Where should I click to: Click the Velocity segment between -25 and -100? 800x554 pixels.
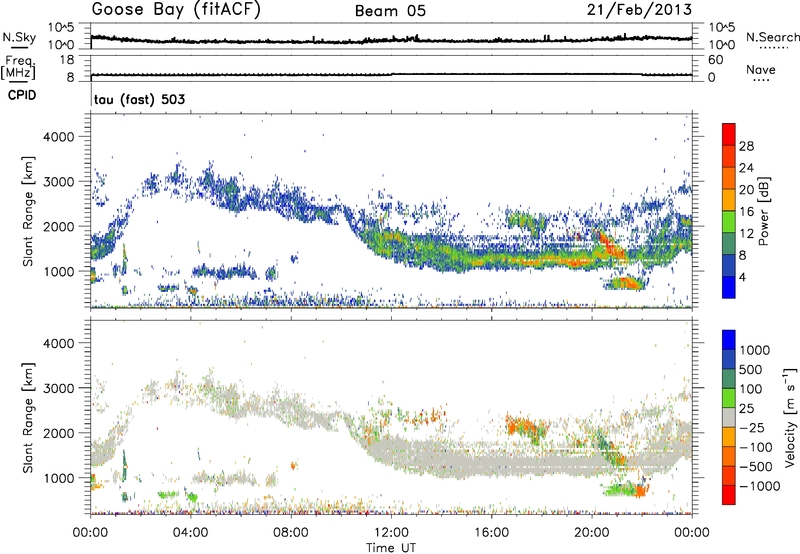729,437
